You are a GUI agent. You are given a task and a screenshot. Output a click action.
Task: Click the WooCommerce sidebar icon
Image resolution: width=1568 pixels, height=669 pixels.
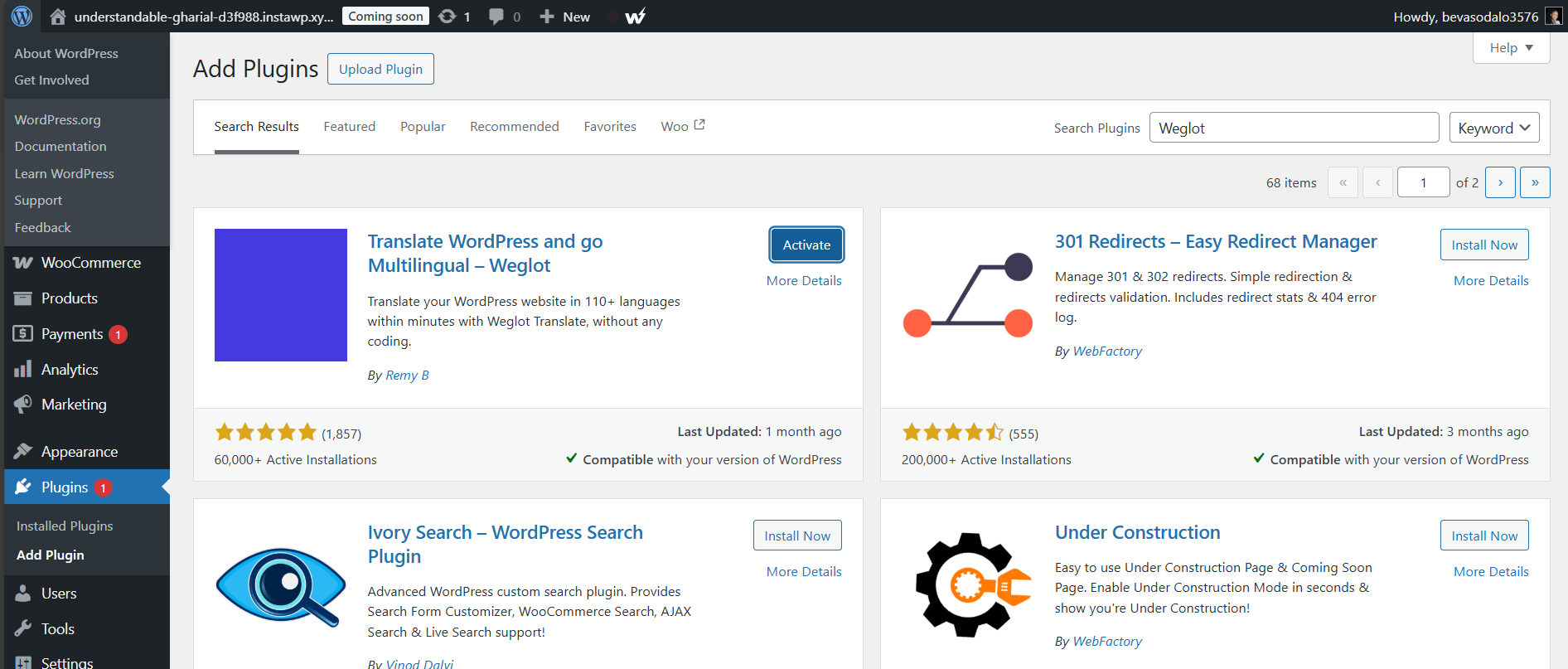[x=23, y=263]
